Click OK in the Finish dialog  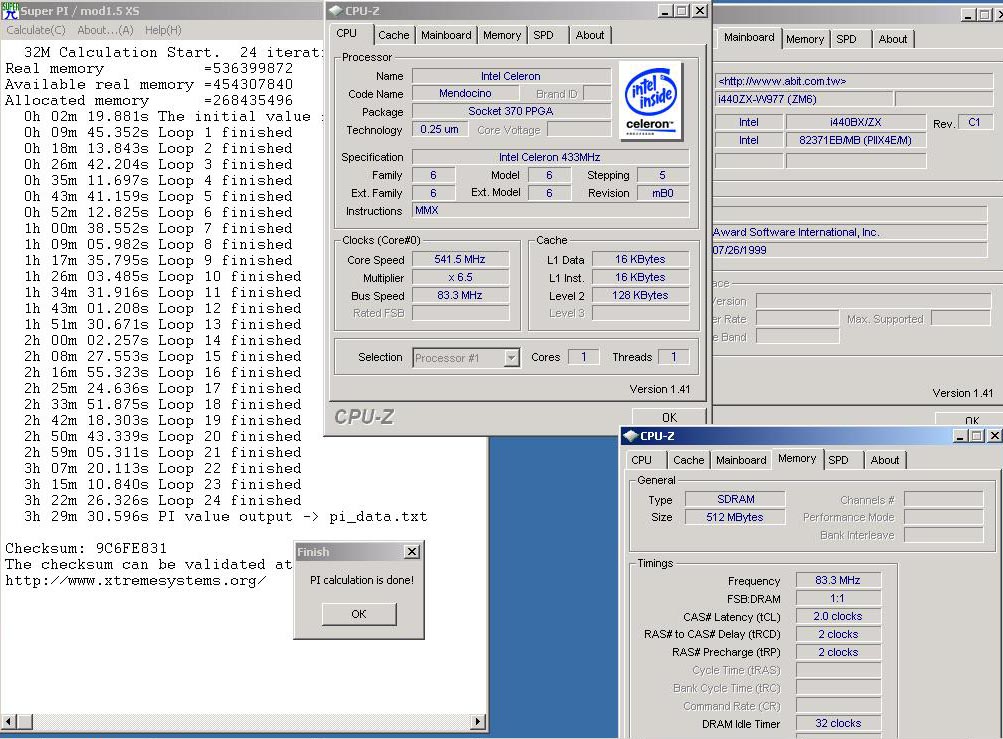(359, 614)
